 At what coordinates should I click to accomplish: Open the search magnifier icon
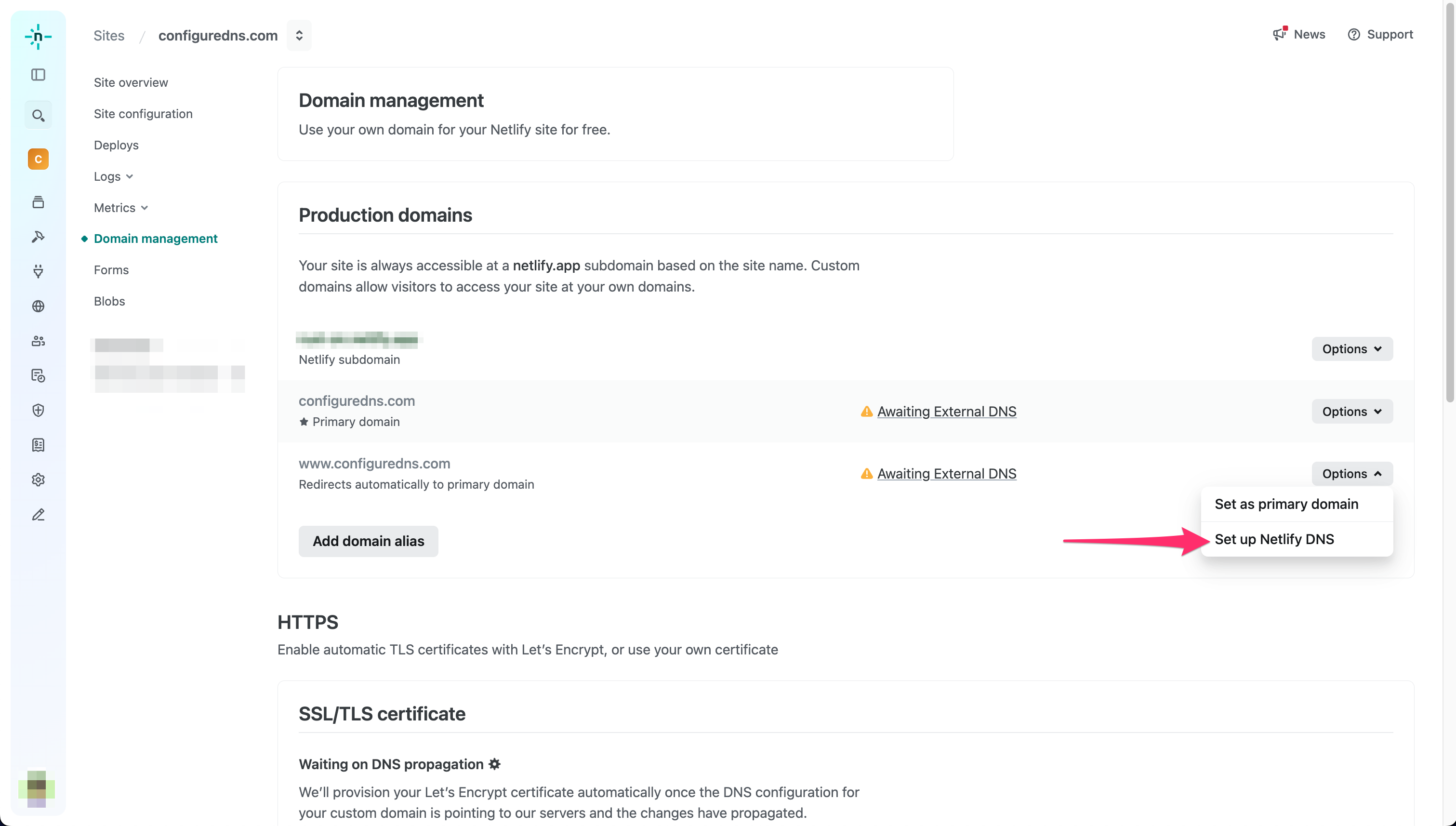pyautogui.click(x=38, y=115)
